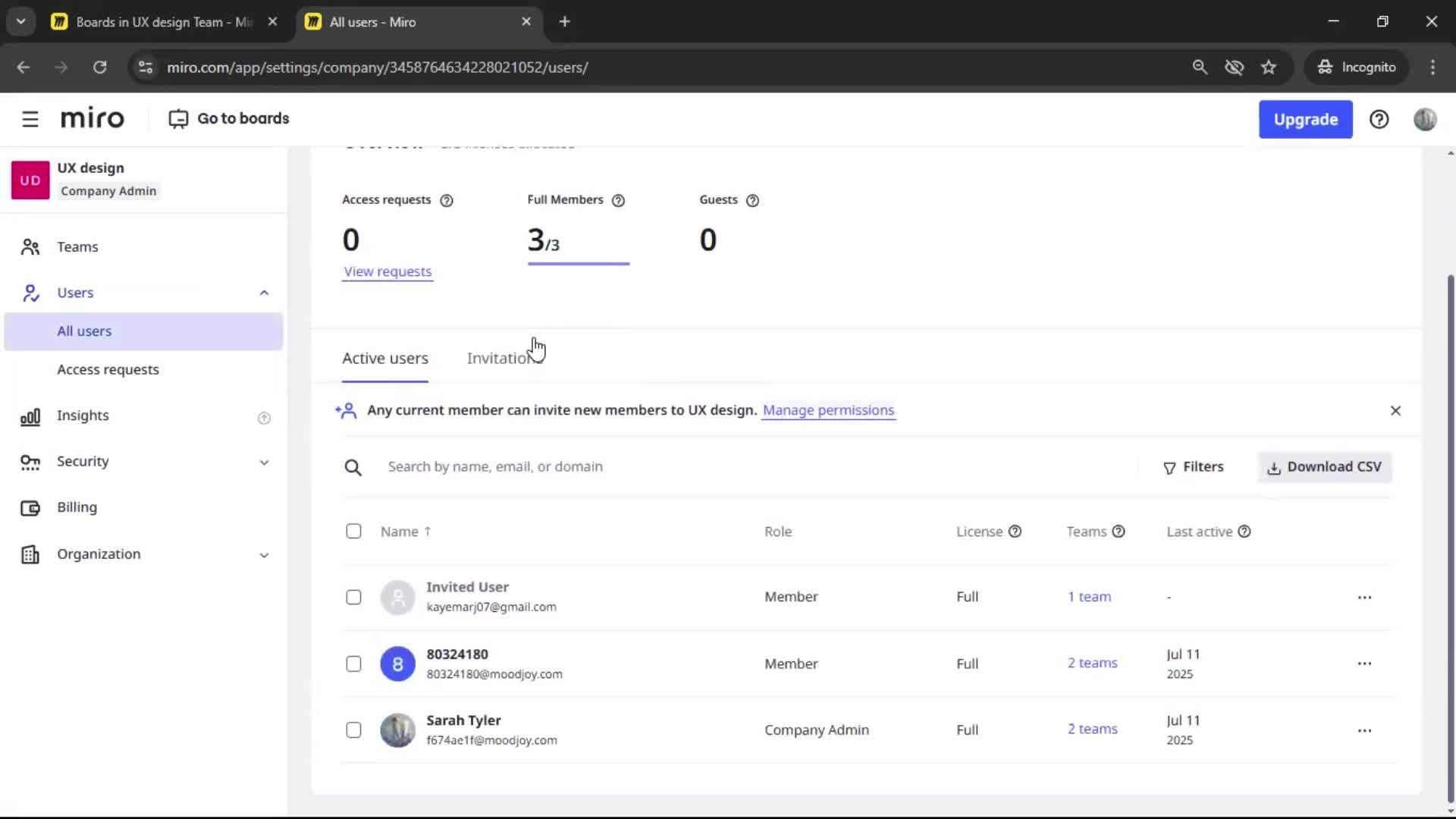Click the Incognito indicator
The width and height of the screenshot is (1456, 819).
pyautogui.click(x=1356, y=67)
